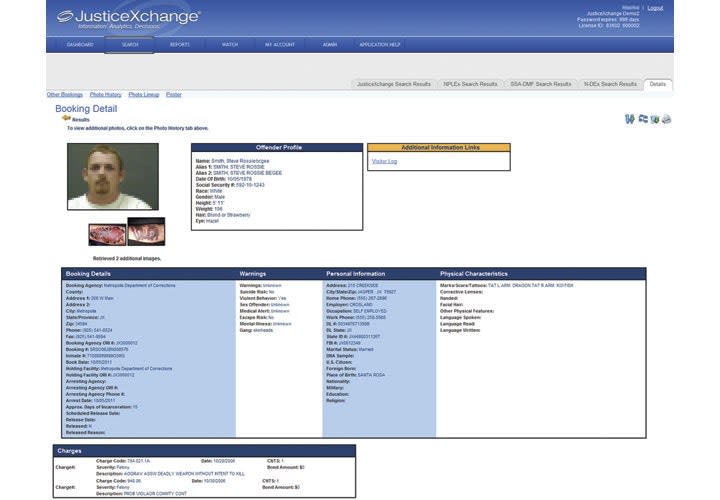This screenshot has width=720, height=500.
Task: Click the second blue toolbar icon near printer
Action: (642, 119)
